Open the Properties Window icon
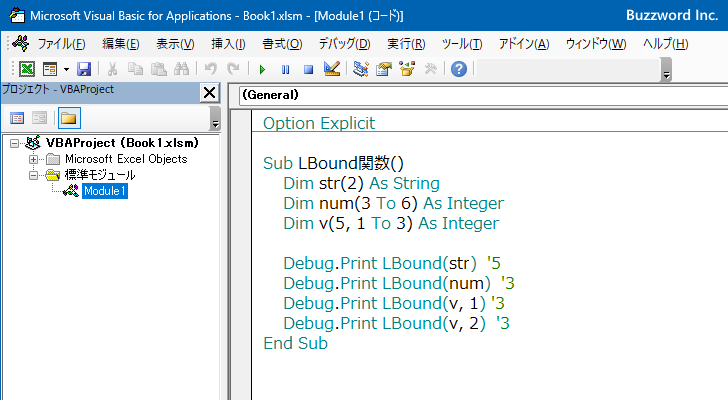Viewport: 728px width, 400px height. [384, 69]
